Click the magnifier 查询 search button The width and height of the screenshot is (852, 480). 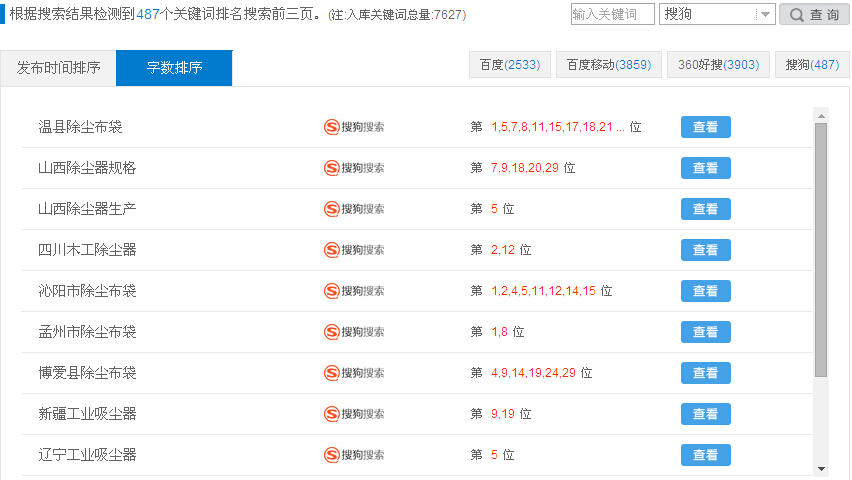[x=814, y=14]
